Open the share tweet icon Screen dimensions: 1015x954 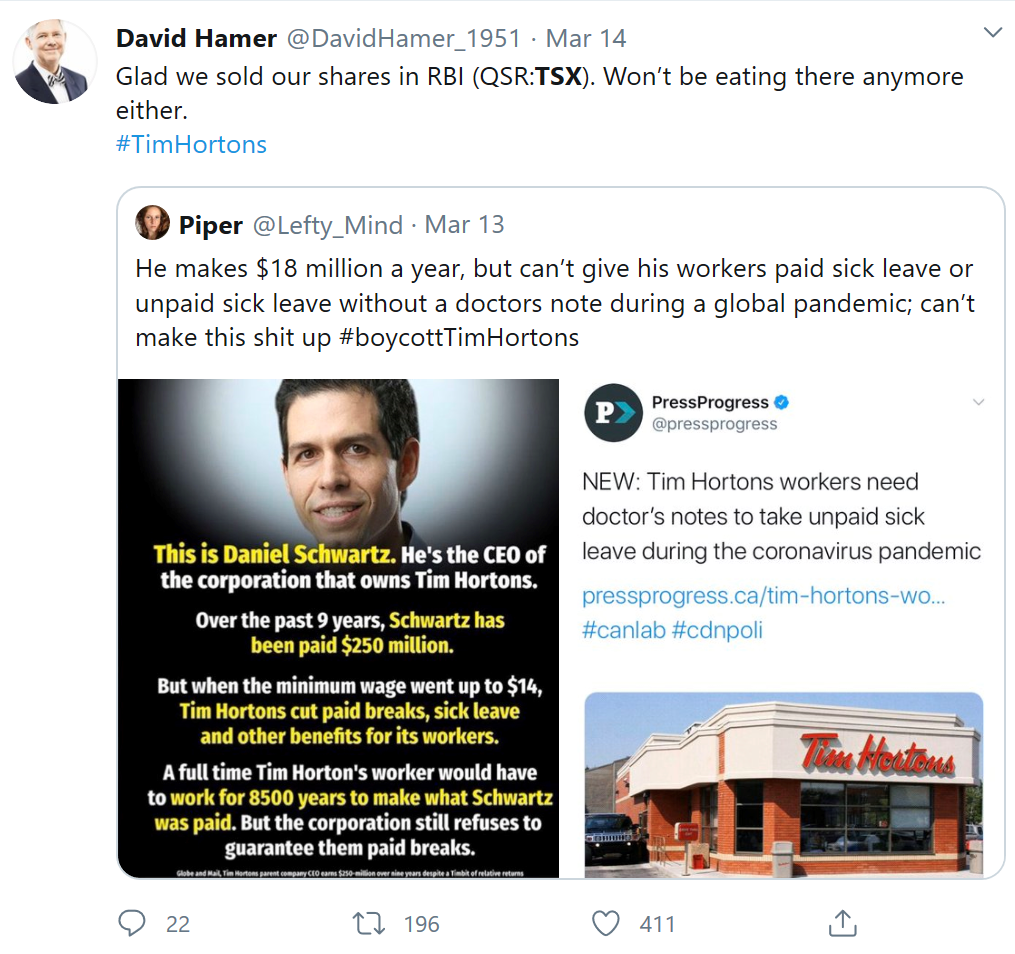pyautogui.click(x=842, y=923)
